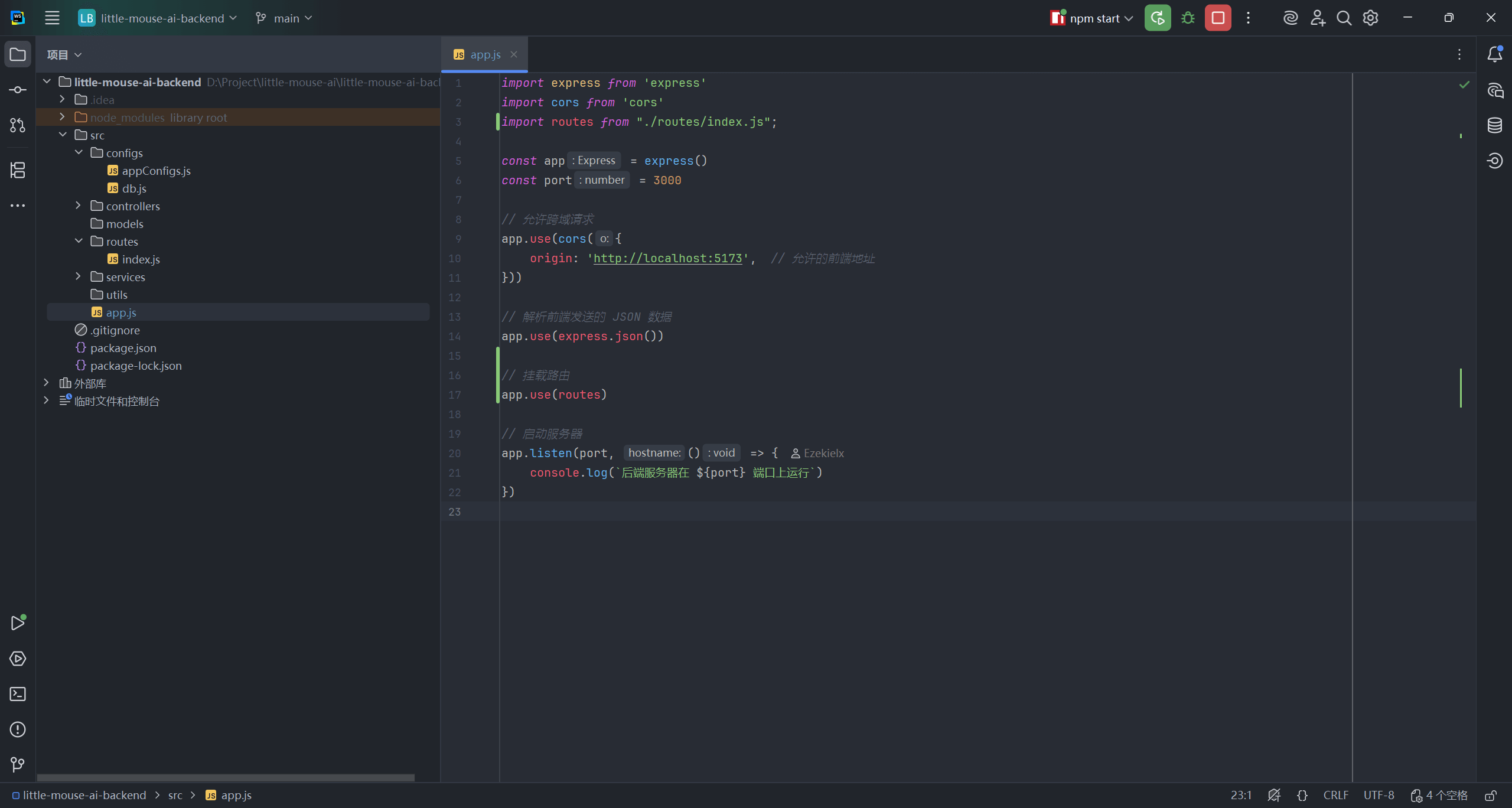
Task: Open the main branch dropdown
Action: 285,18
